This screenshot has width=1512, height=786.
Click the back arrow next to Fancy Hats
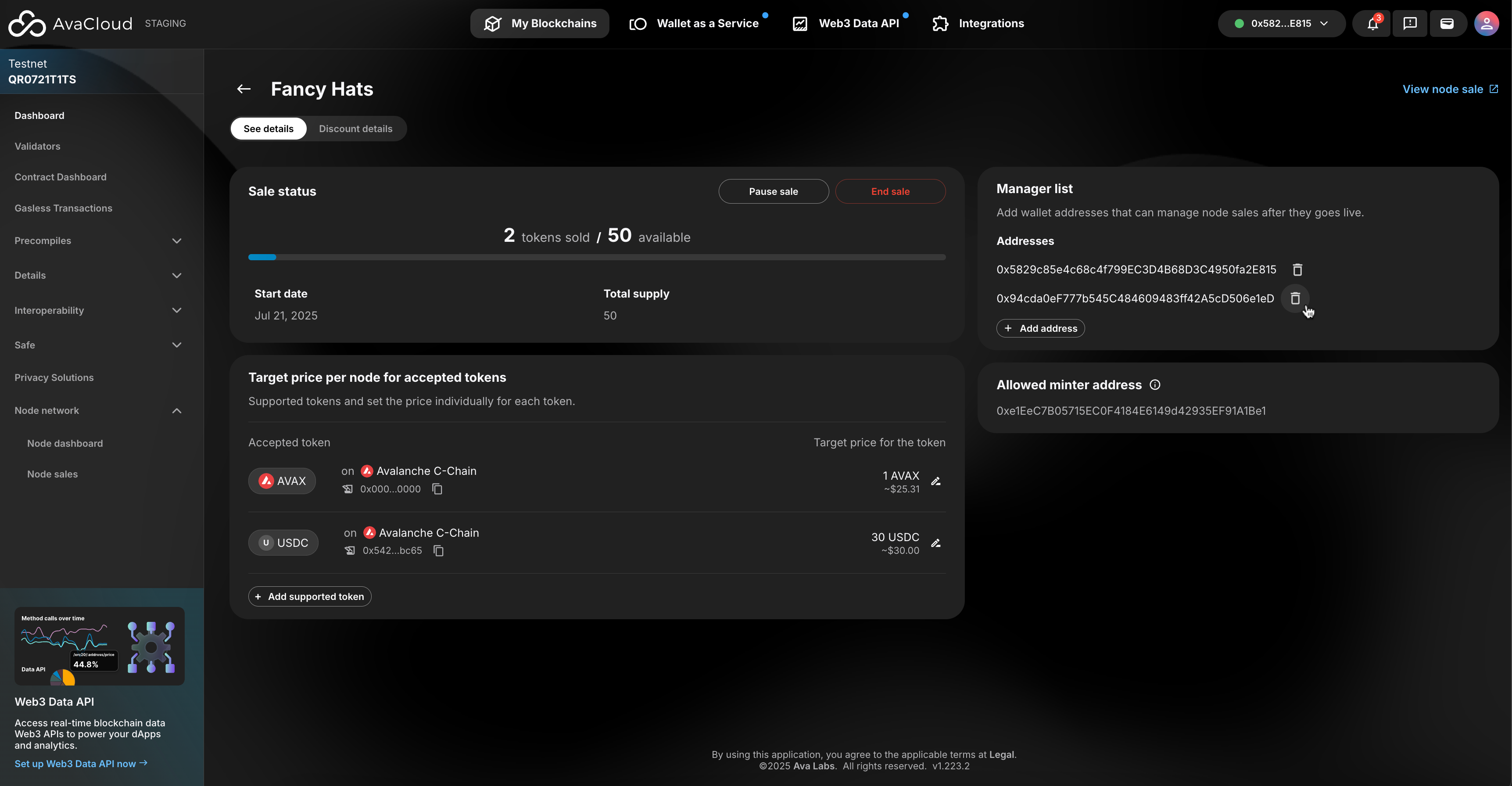click(x=244, y=89)
